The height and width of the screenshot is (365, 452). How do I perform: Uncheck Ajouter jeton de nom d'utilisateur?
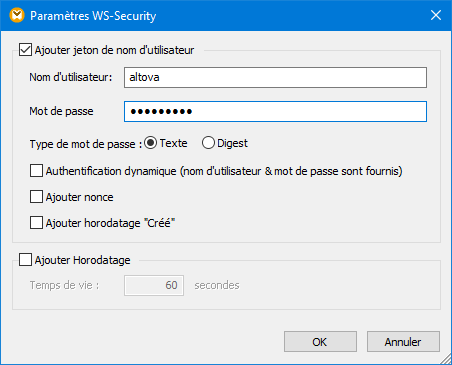click(x=25, y=50)
